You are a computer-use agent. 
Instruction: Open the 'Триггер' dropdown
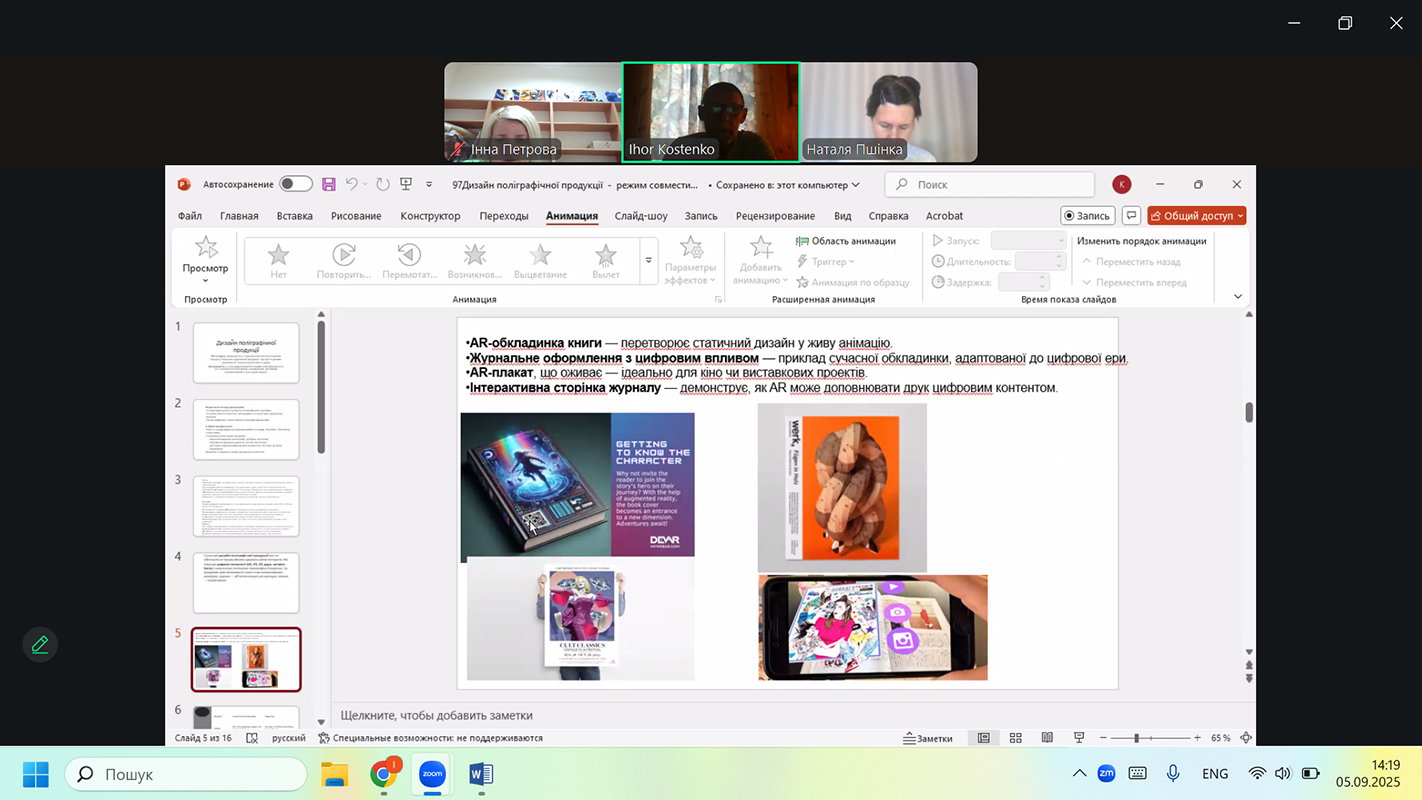pos(826,262)
